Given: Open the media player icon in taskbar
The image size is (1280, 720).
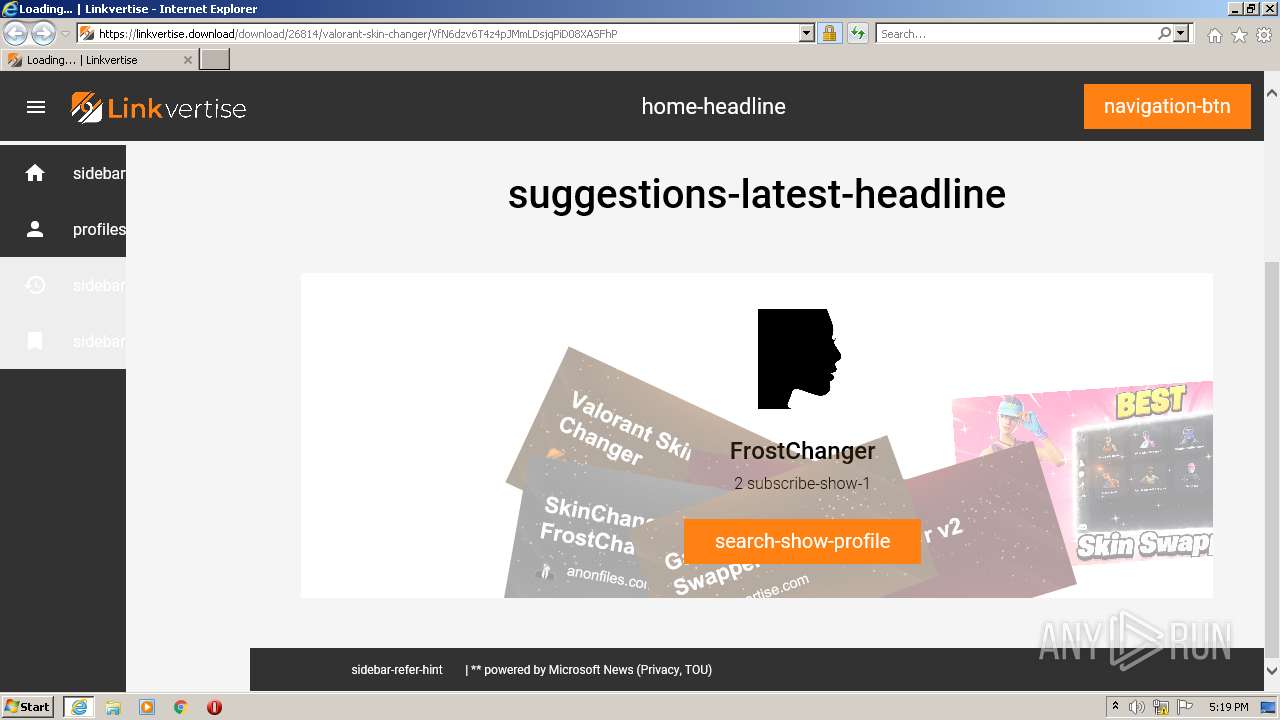Looking at the screenshot, I should click(x=147, y=707).
